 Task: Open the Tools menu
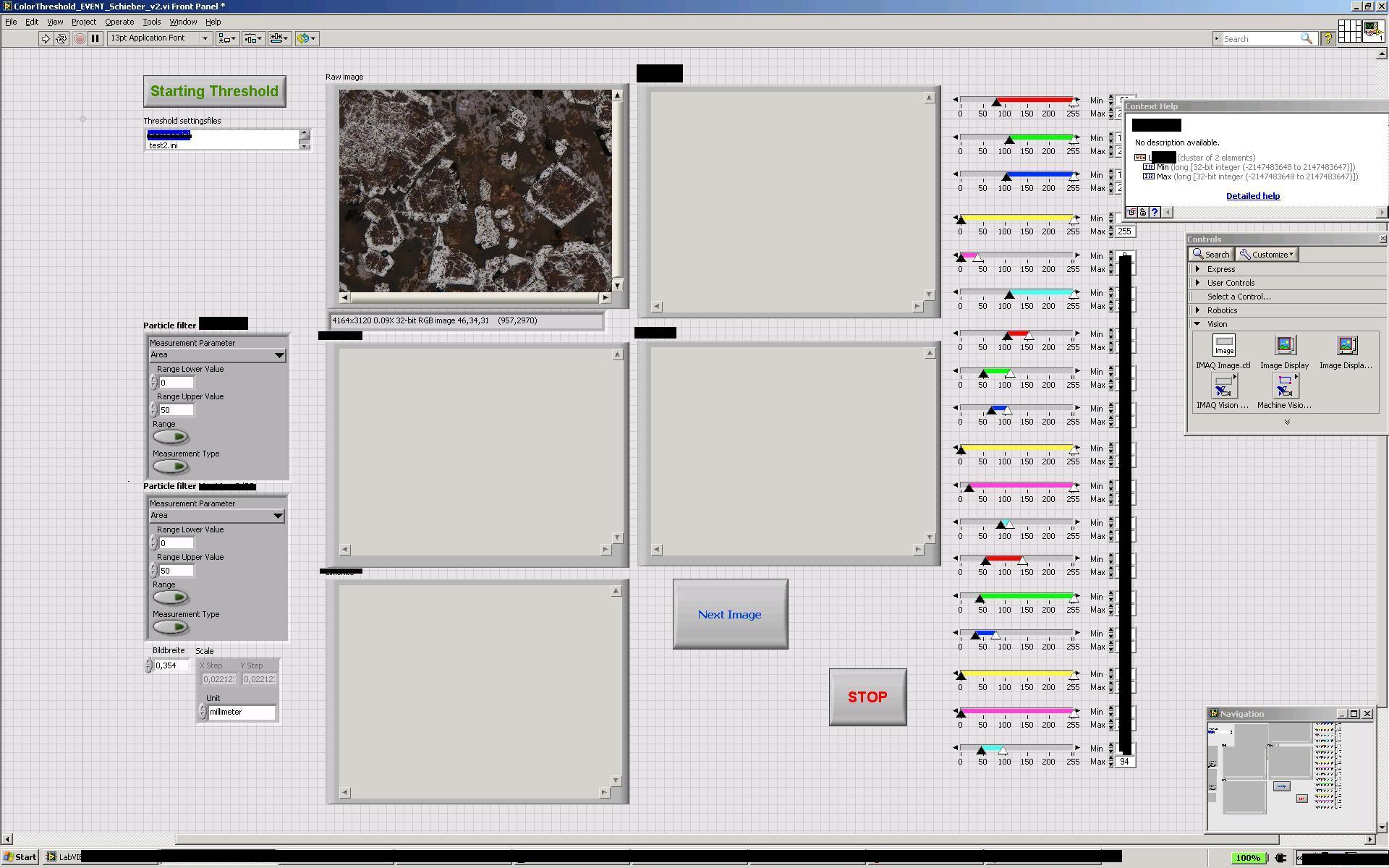click(x=151, y=22)
